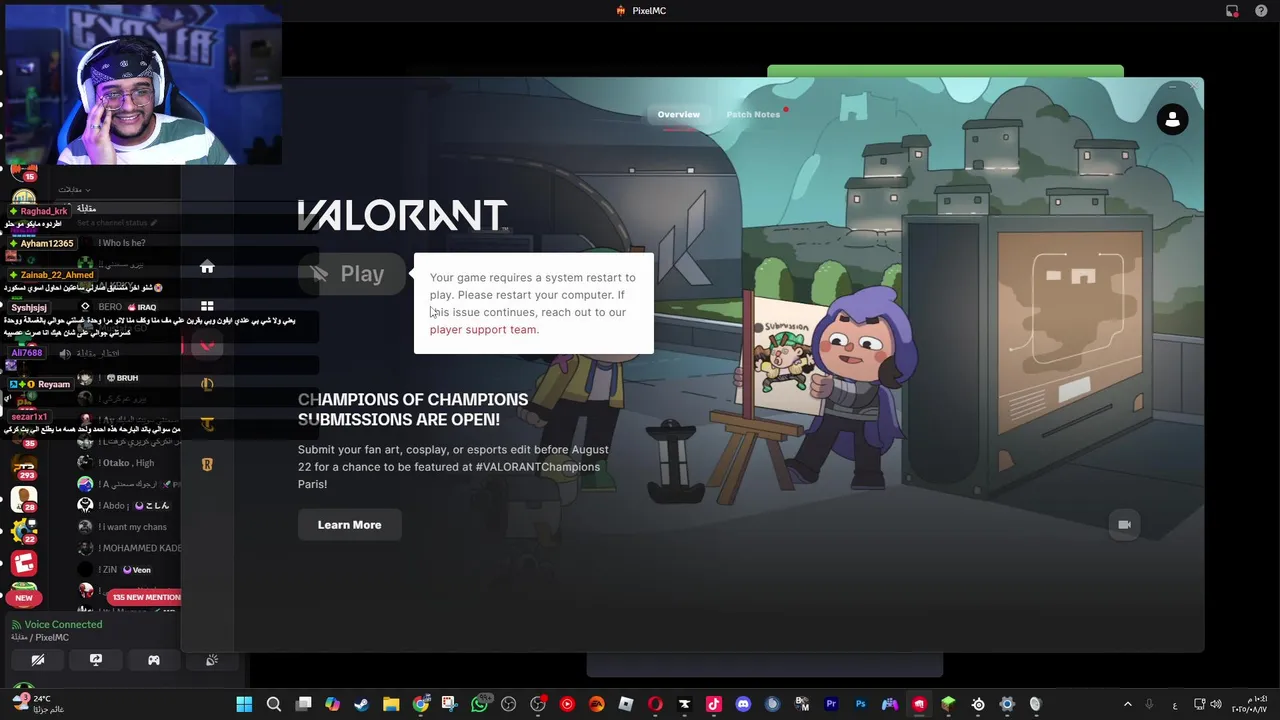Open Adobe Premiere Pro from taskbar
This screenshot has height=720, width=1280.
[831, 704]
